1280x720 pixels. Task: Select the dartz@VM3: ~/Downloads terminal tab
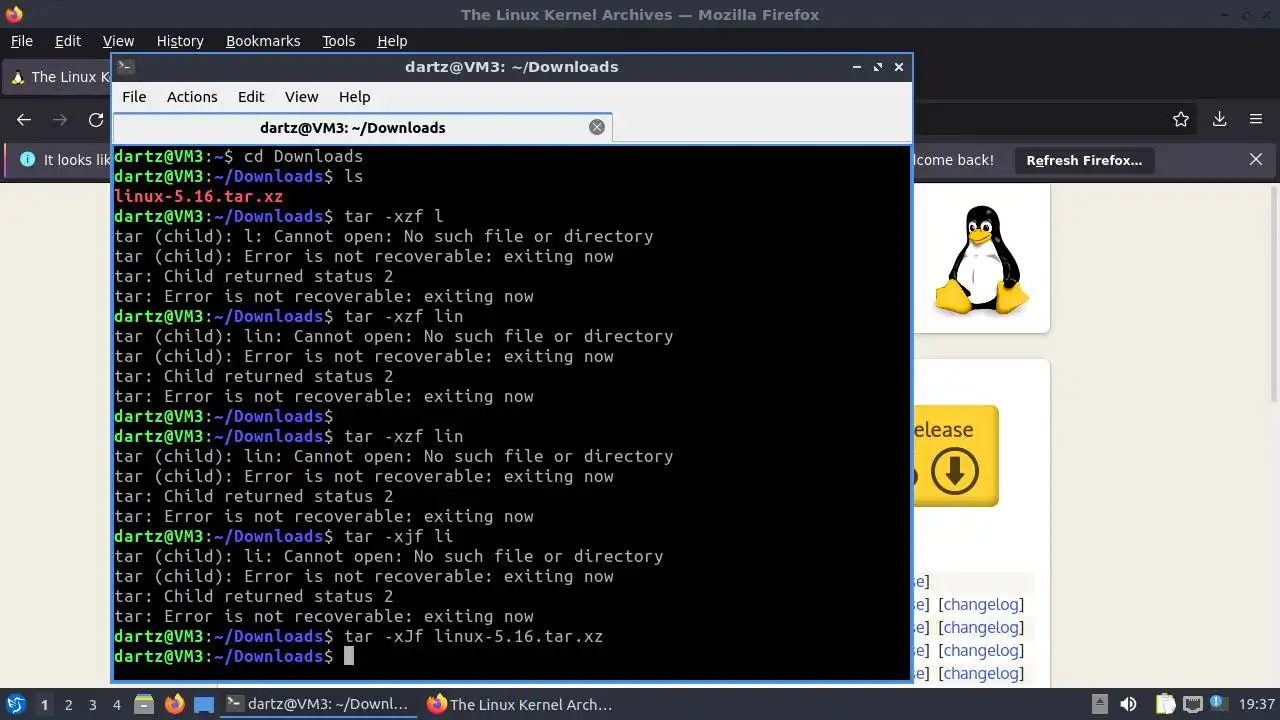(x=353, y=128)
